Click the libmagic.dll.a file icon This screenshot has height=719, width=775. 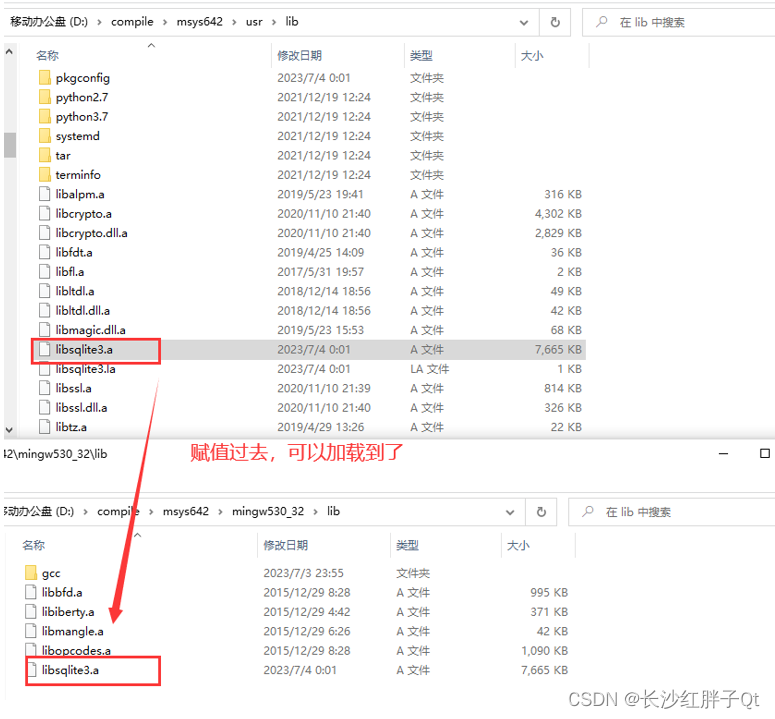click(44, 330)
